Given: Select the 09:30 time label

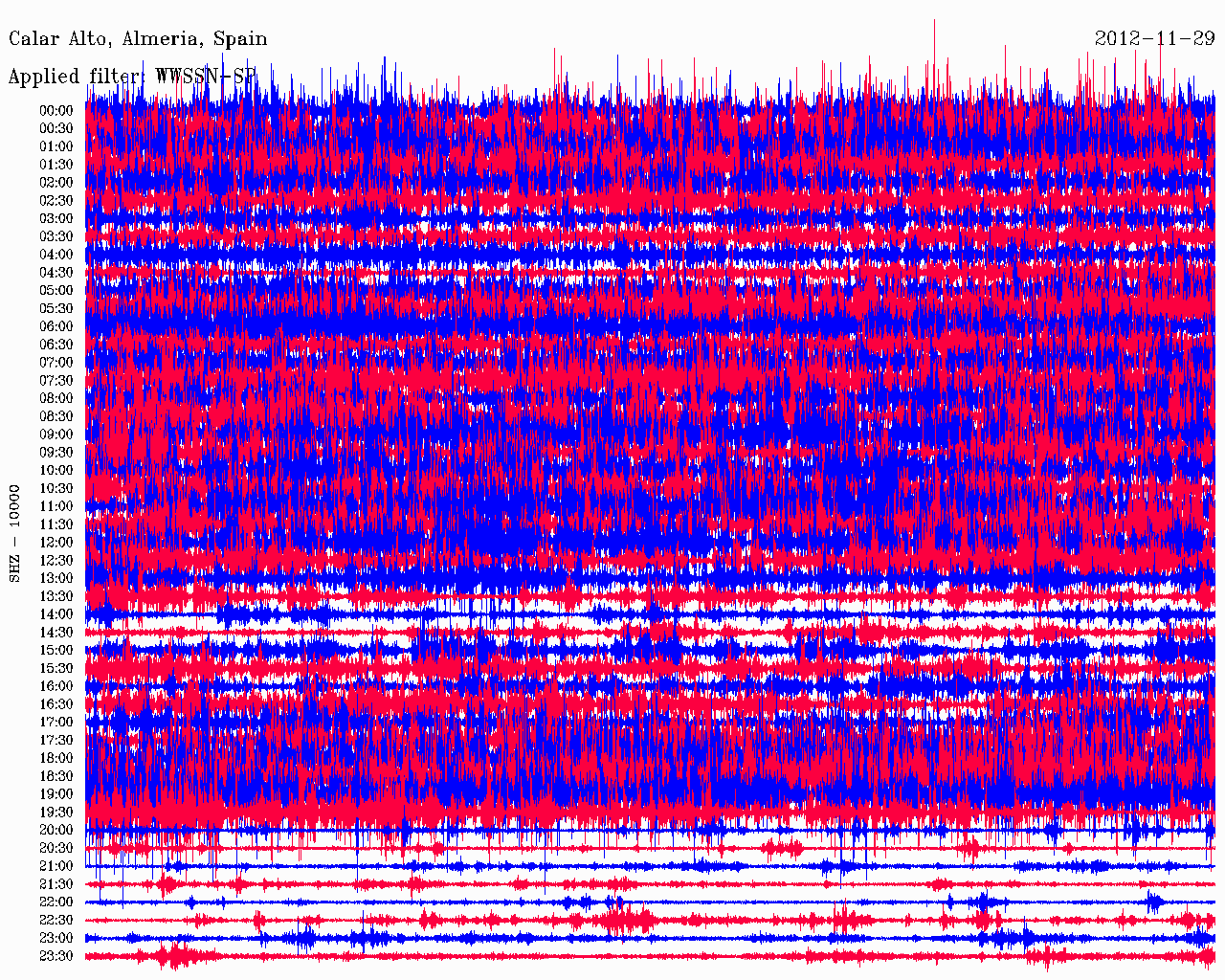Looking at the screenshot, I should [56, 452].
